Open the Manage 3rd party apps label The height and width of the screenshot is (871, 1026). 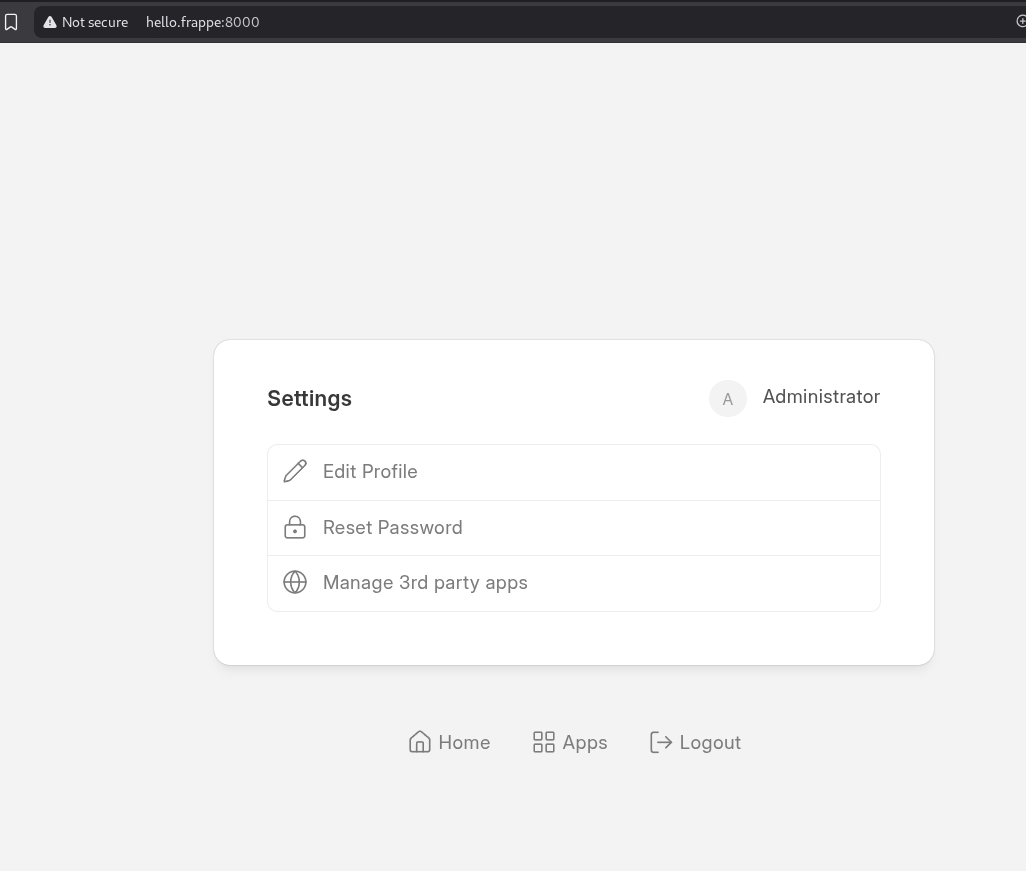coord(425,582)
